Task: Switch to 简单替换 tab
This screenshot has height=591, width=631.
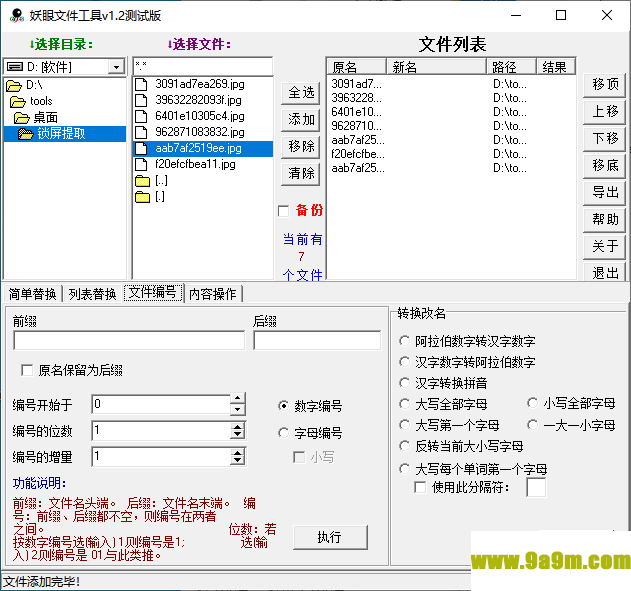Action: (x=33, y=294)
